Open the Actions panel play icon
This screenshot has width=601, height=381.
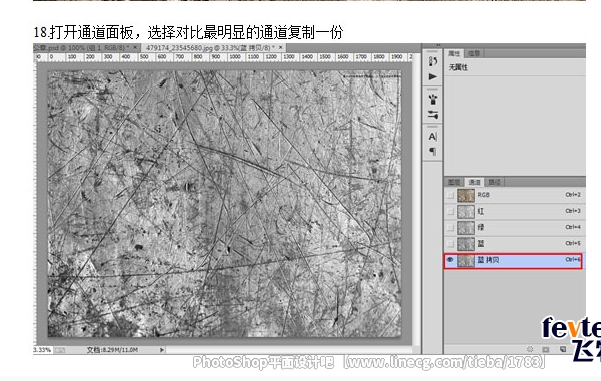point(432,76)
